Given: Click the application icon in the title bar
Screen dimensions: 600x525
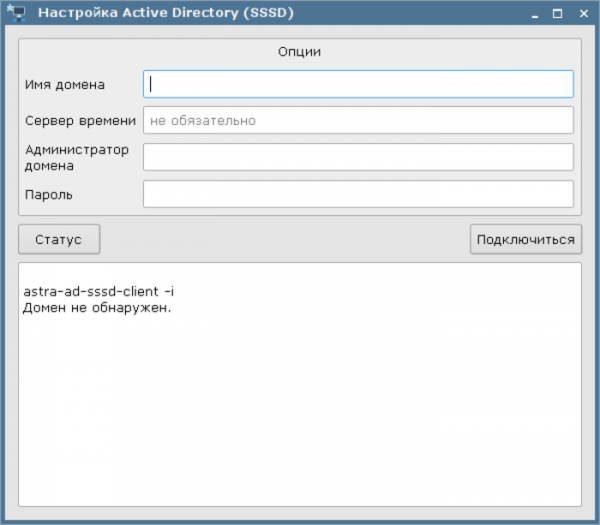Looking at the screenshot, I should (x=16, y=14).
